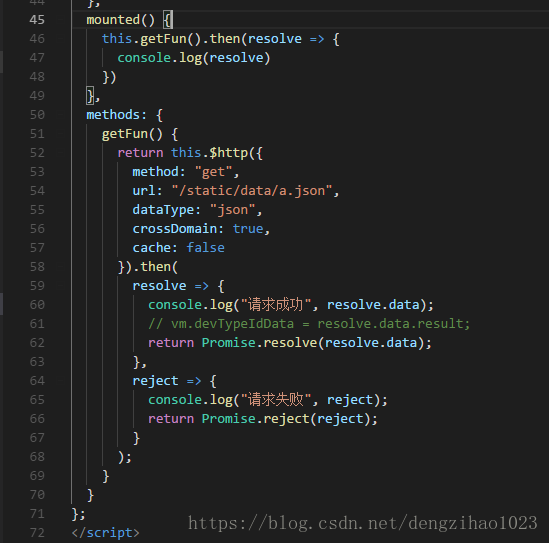This screenshot has width=549, height=543.
Task: Click 'then' on line 58
Action: (155, 267)
